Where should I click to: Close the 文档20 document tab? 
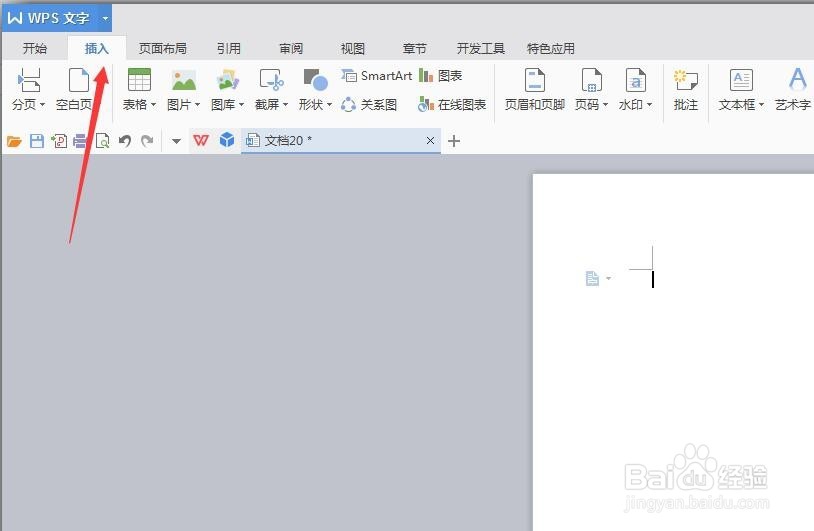[430, 141]
